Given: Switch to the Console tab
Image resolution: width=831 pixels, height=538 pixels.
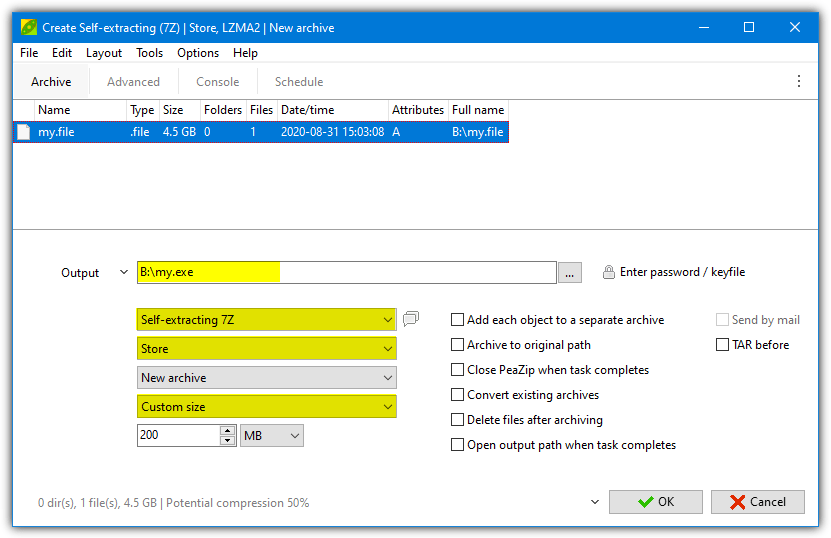Looking at the screenshot, I should point(218,82).
